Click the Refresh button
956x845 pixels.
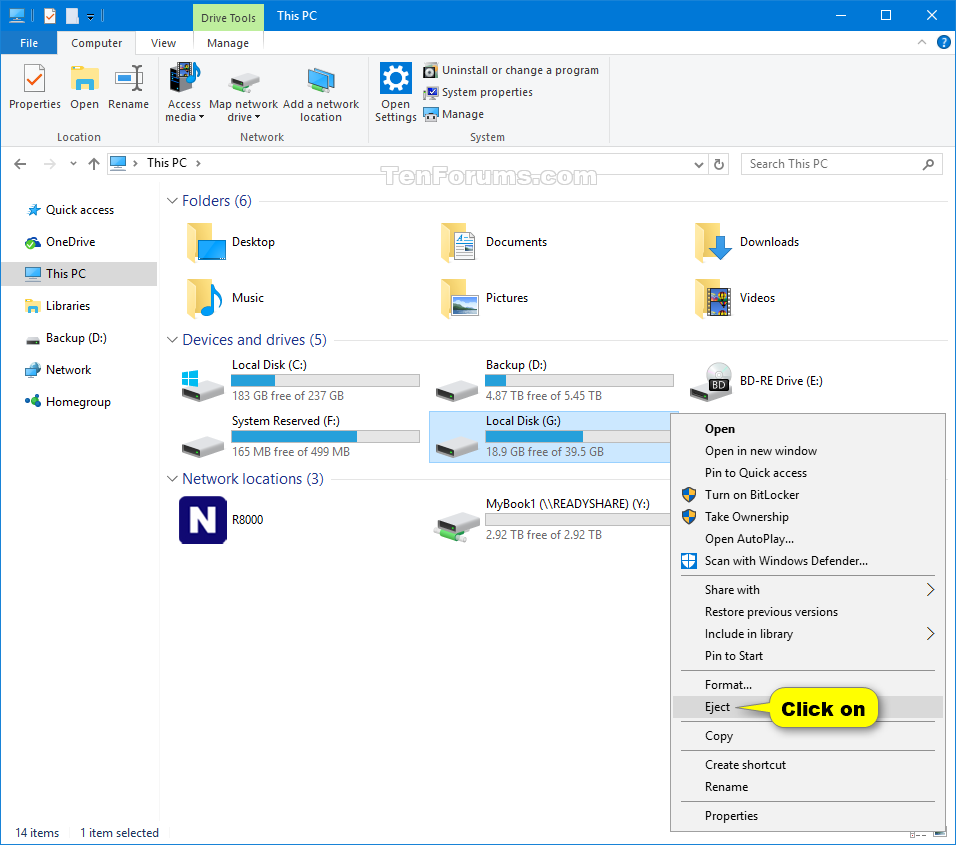(719, 164)
